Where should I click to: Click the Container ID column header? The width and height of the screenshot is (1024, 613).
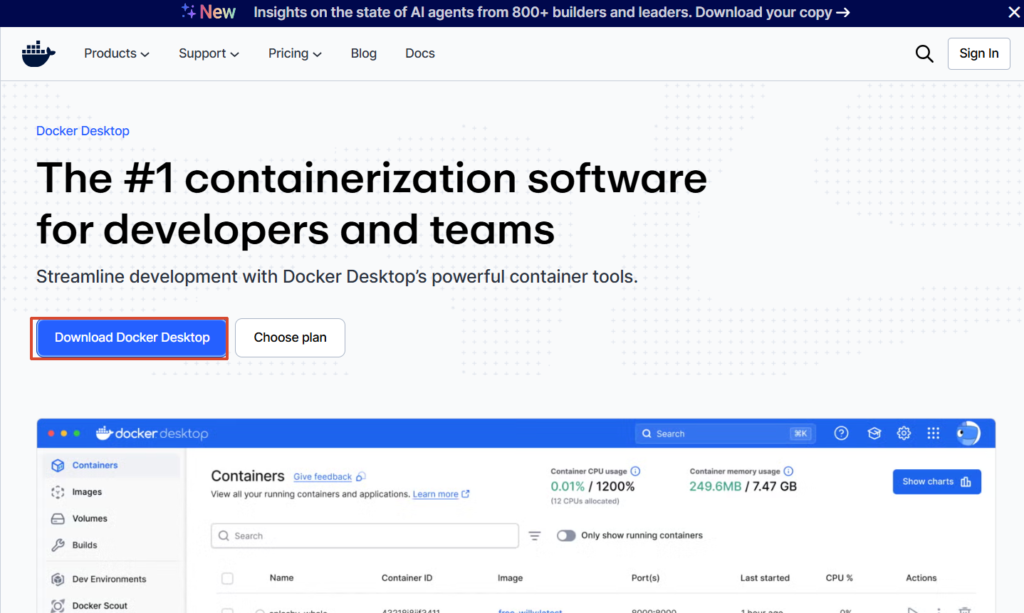pos(407,578)
